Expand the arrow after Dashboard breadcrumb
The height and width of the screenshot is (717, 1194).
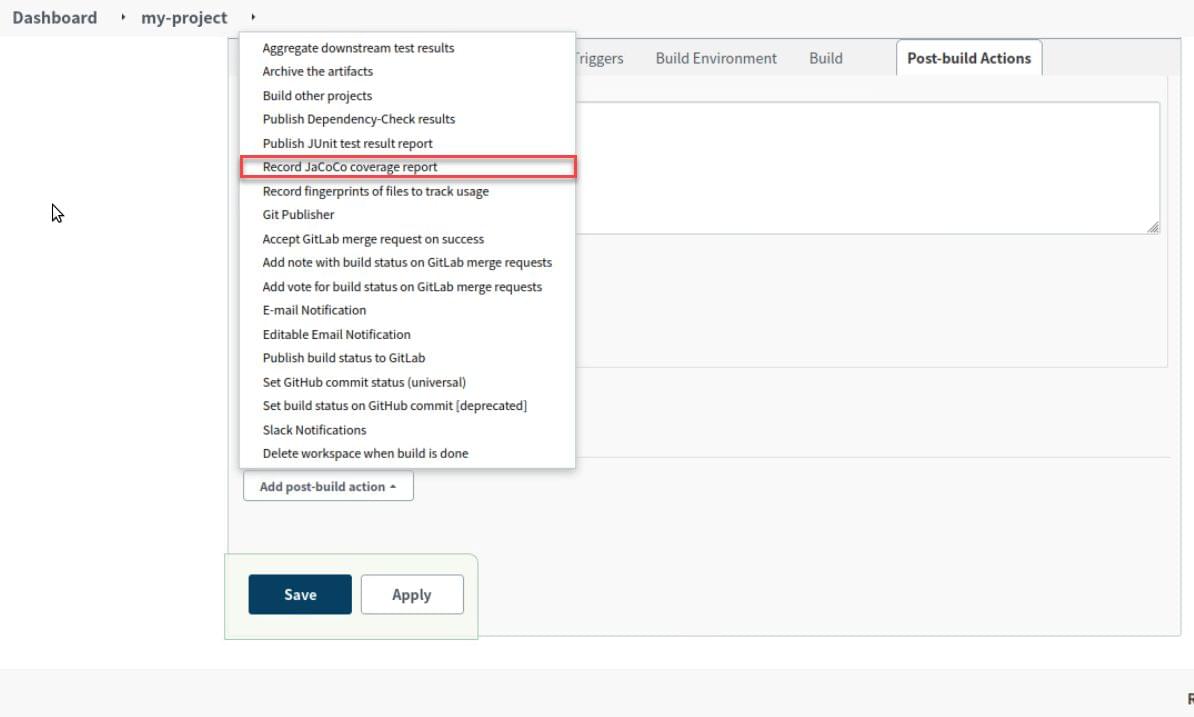pos(123,17)
